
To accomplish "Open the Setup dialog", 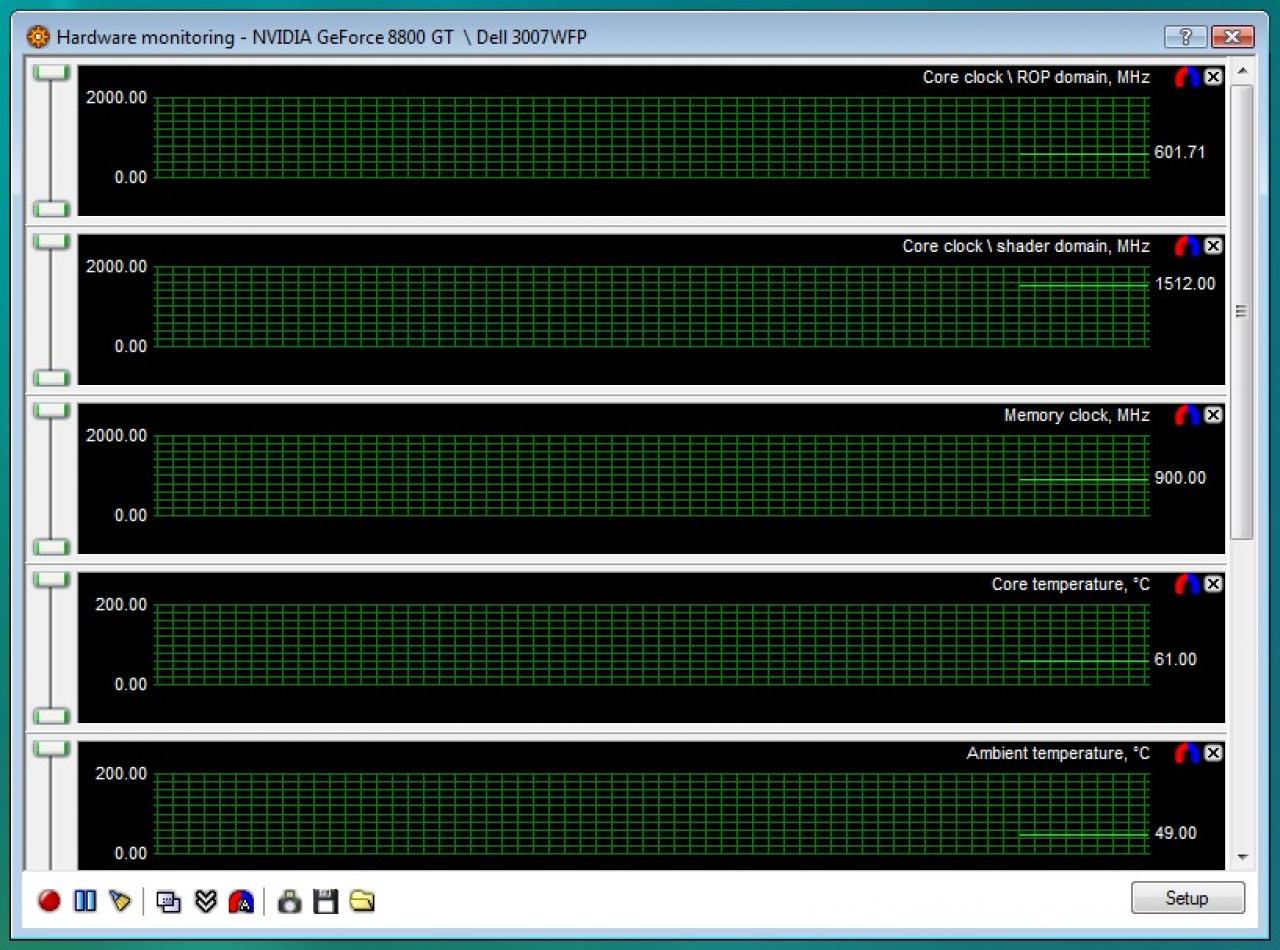I will click(x=1188, y=898).
